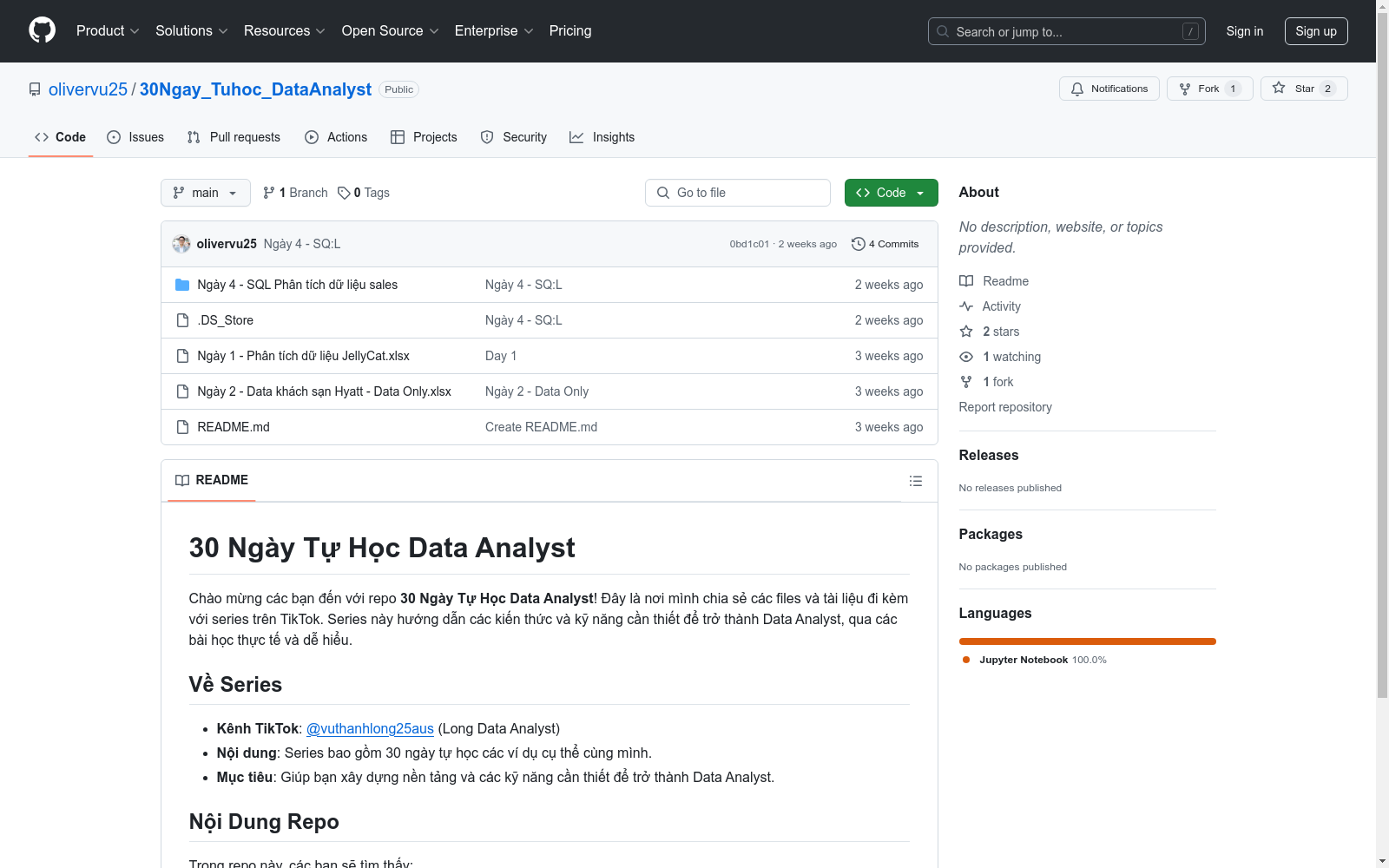Open the Packages section heading
Viewport: 1389px width, 868px height.
pos(991,534)
